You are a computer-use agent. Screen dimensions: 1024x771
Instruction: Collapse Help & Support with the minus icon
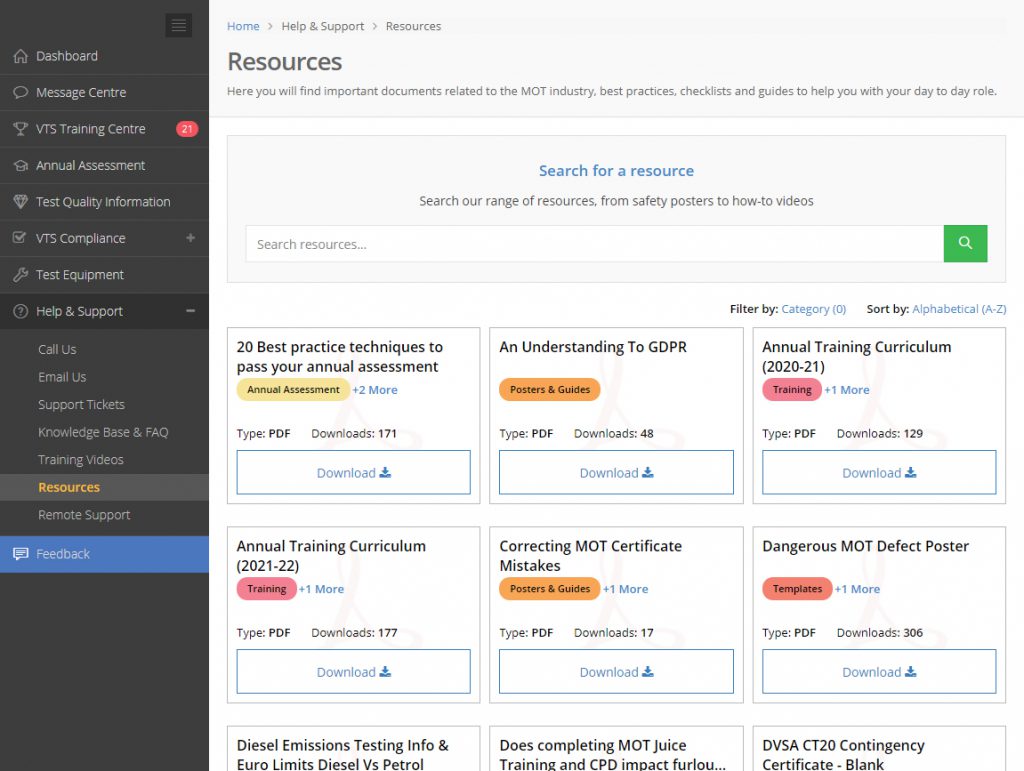[x=191, y=311]
